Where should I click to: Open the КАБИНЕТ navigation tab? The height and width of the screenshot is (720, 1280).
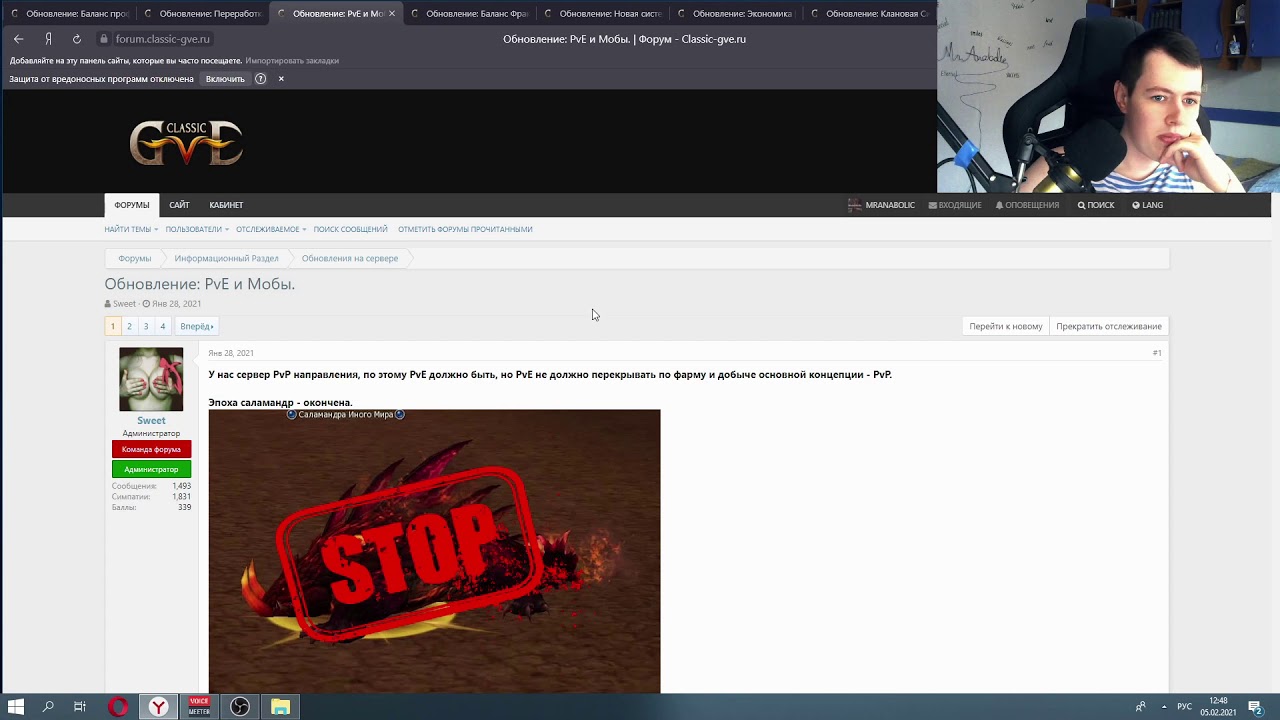pos(226,205)
